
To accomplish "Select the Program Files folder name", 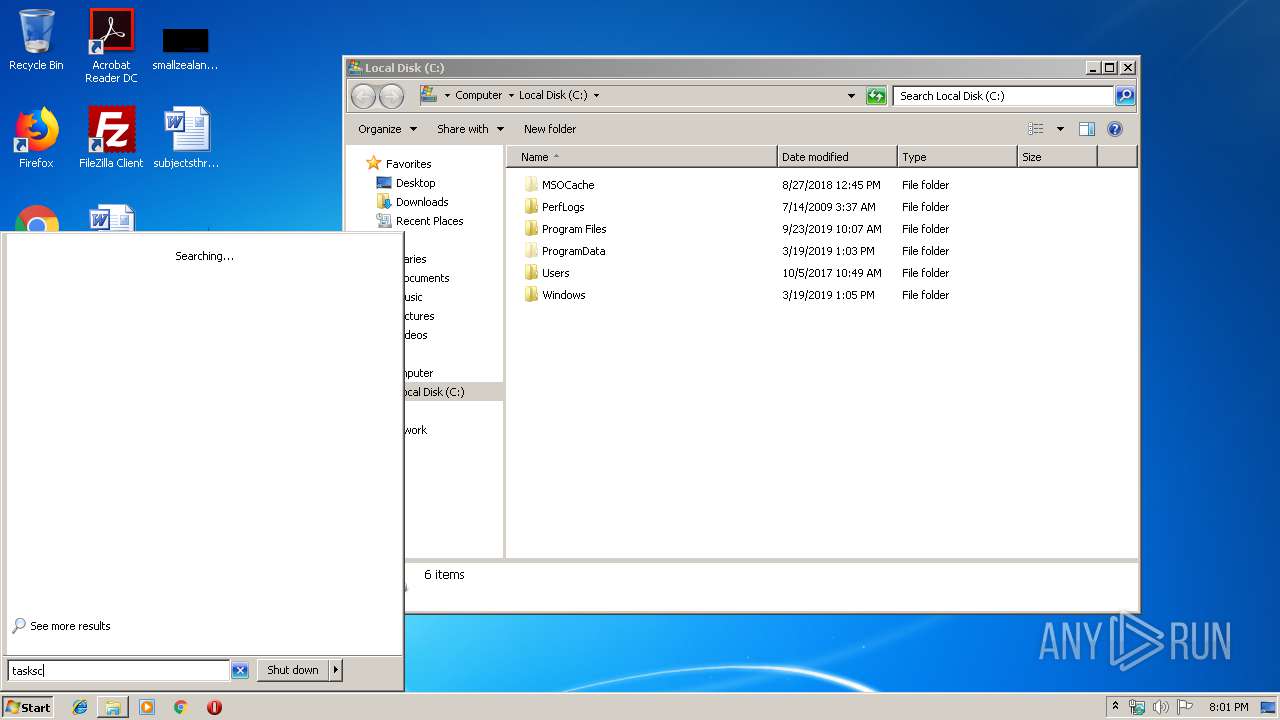I will click(x=574, y=229).
